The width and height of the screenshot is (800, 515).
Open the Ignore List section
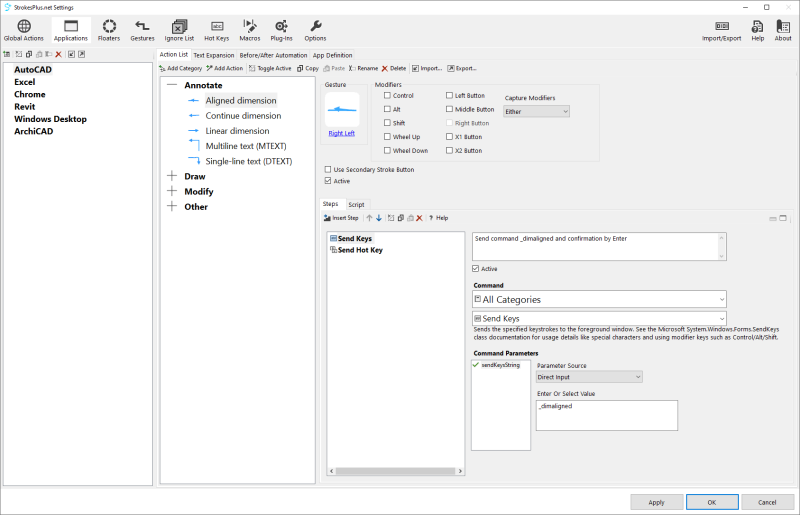[180, 30]
